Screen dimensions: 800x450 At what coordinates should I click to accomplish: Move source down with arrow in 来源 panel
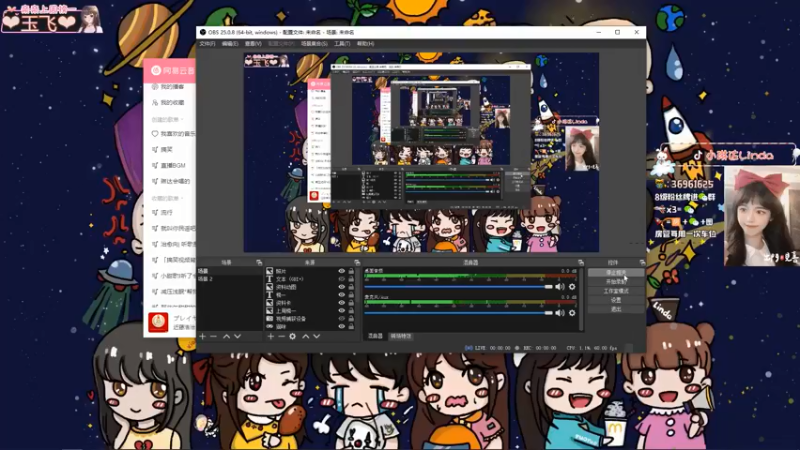tap(317, 337)
